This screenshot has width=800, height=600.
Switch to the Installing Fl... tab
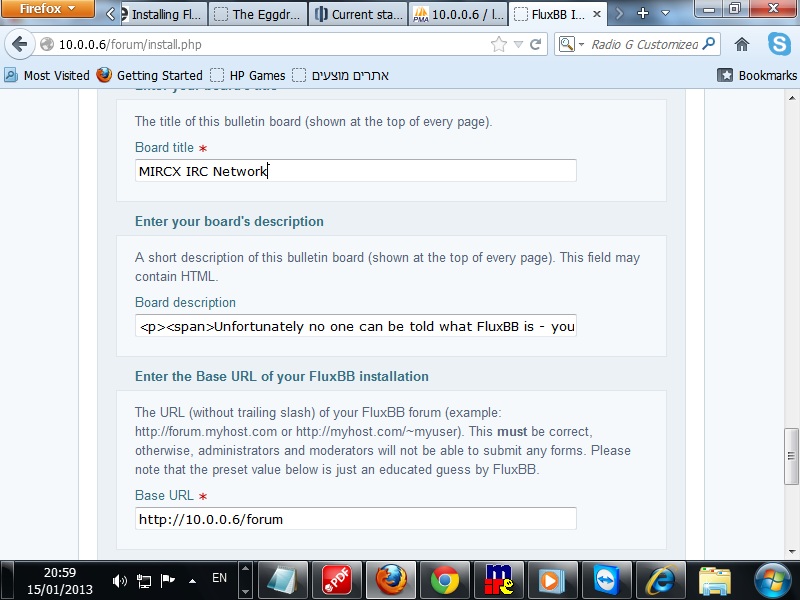point(163,14)
